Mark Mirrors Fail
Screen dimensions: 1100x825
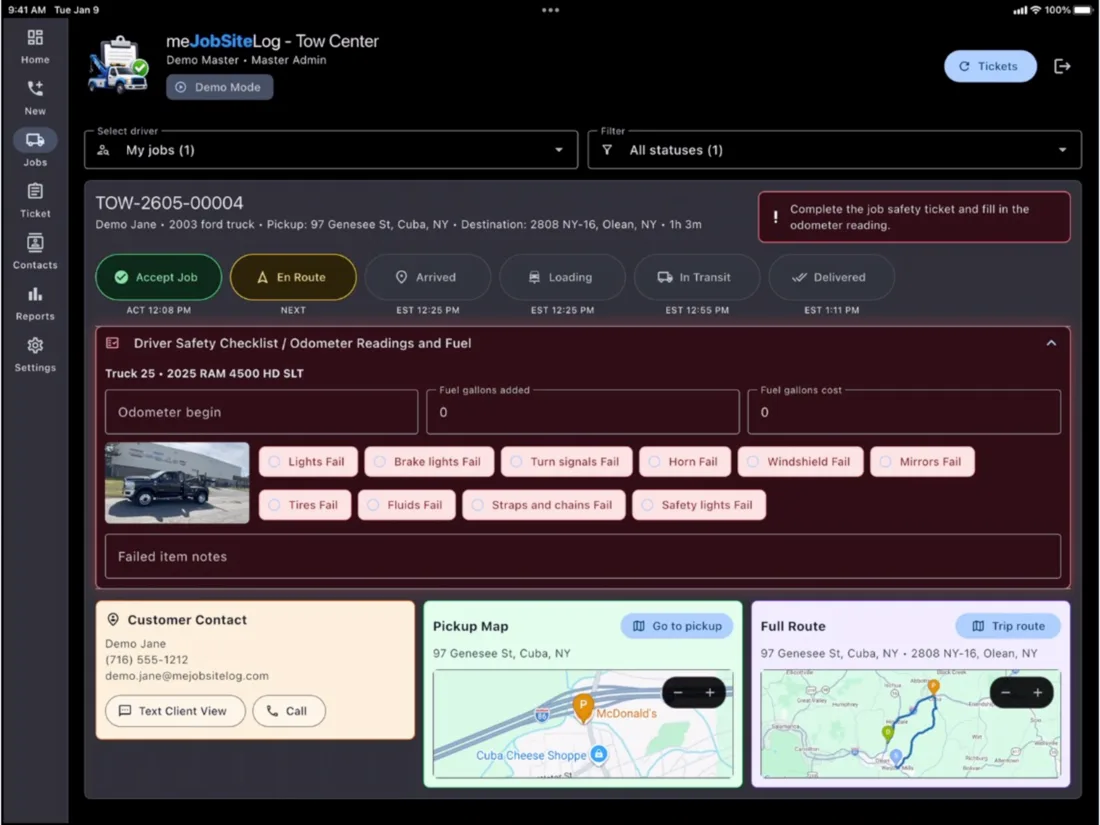click(x=923, y=462)
